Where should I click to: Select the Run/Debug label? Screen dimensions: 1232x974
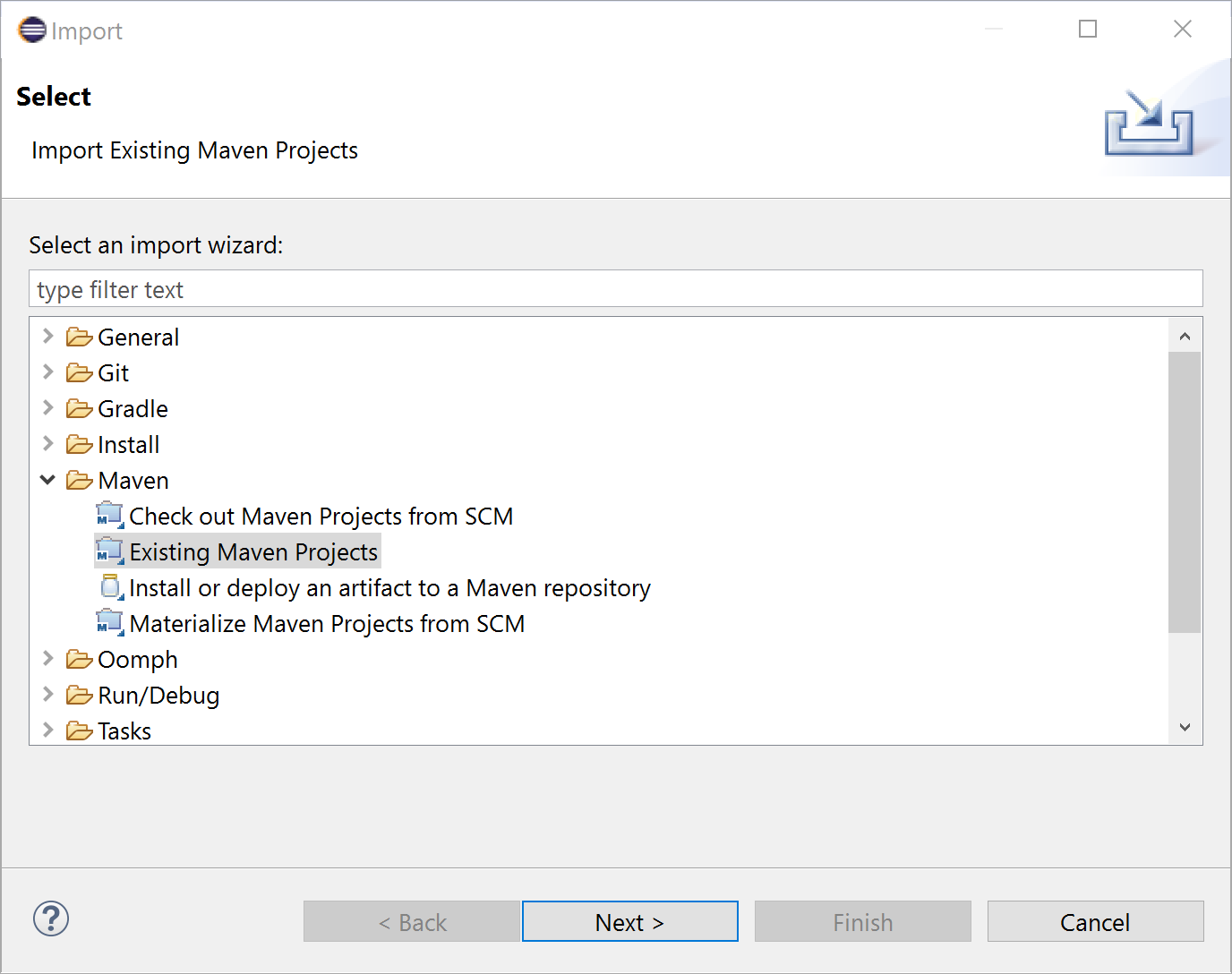[159, 696]
